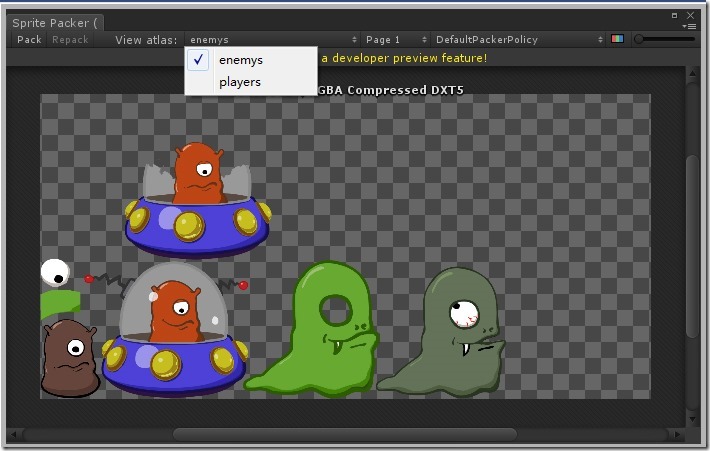Image resolution: width=710 pixels, height=451 pixels.
Task: Choose players from the atlas list
Action: pos(251,82)
